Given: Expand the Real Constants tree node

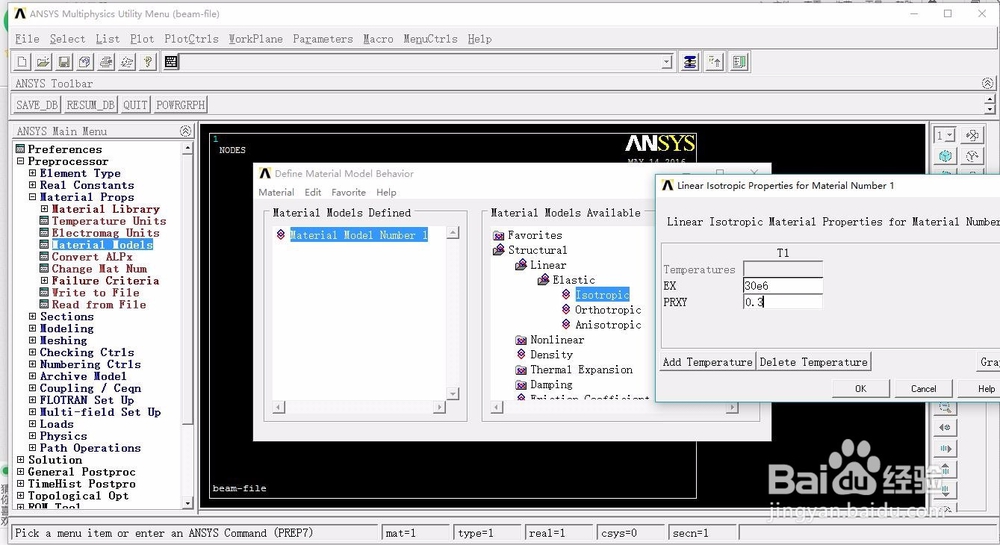Looking at the screenshot, I should point(33,185).
